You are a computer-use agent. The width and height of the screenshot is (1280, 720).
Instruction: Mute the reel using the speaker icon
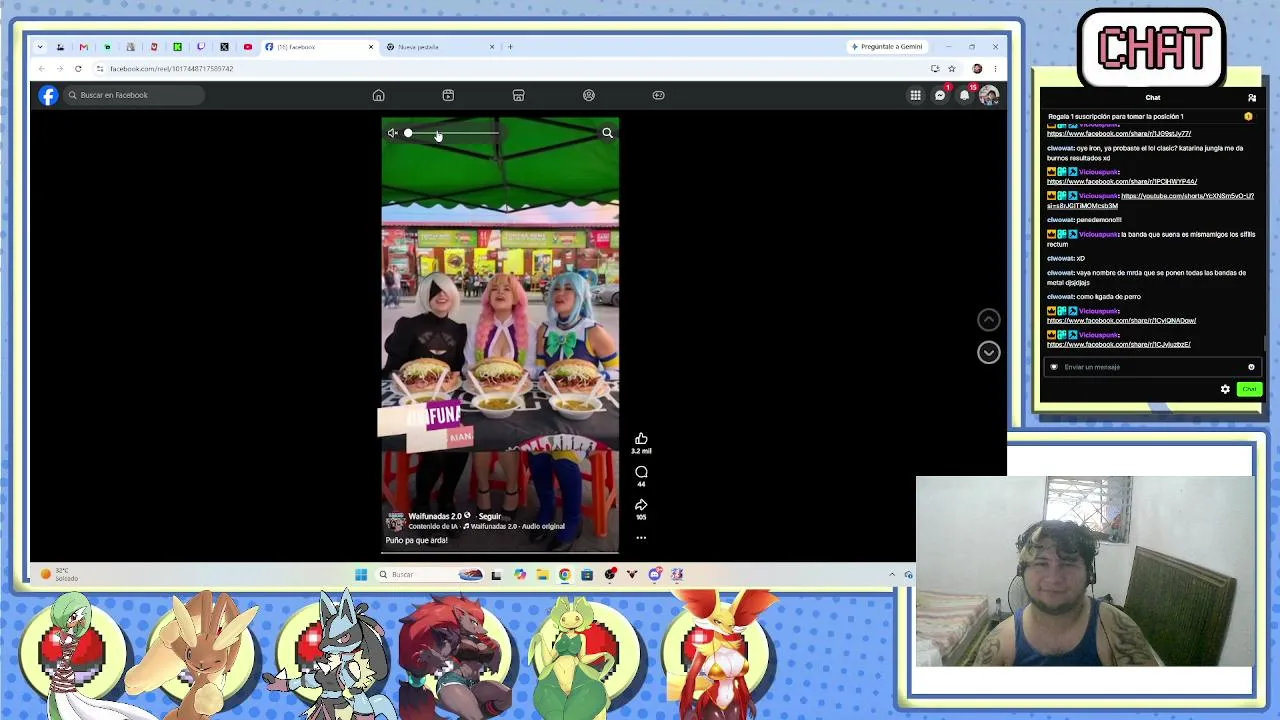pos(393,133)
